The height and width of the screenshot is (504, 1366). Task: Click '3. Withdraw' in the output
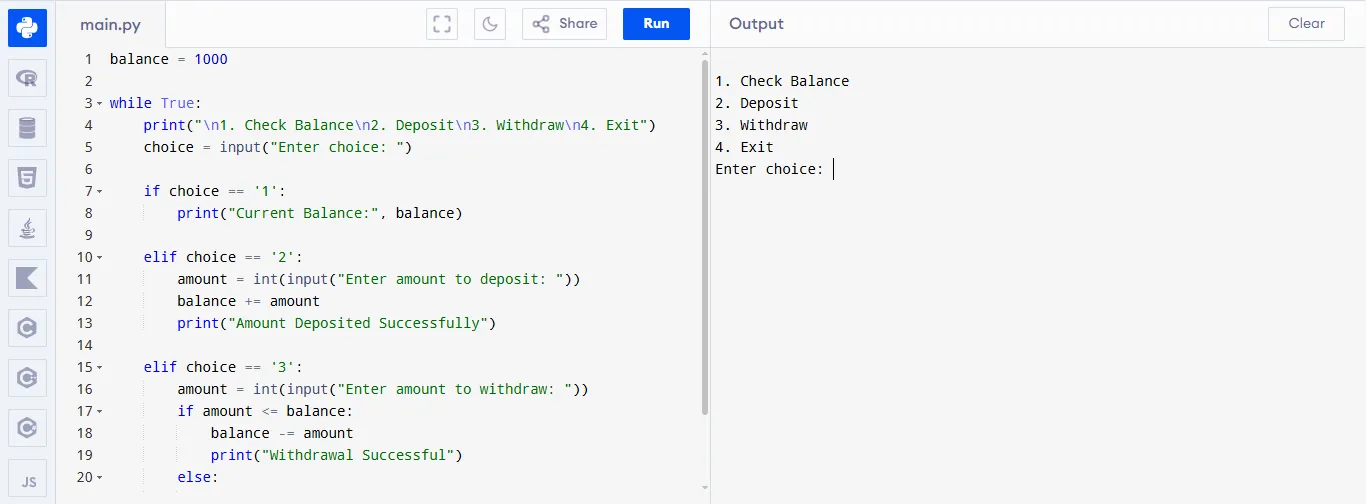[761, 125]
